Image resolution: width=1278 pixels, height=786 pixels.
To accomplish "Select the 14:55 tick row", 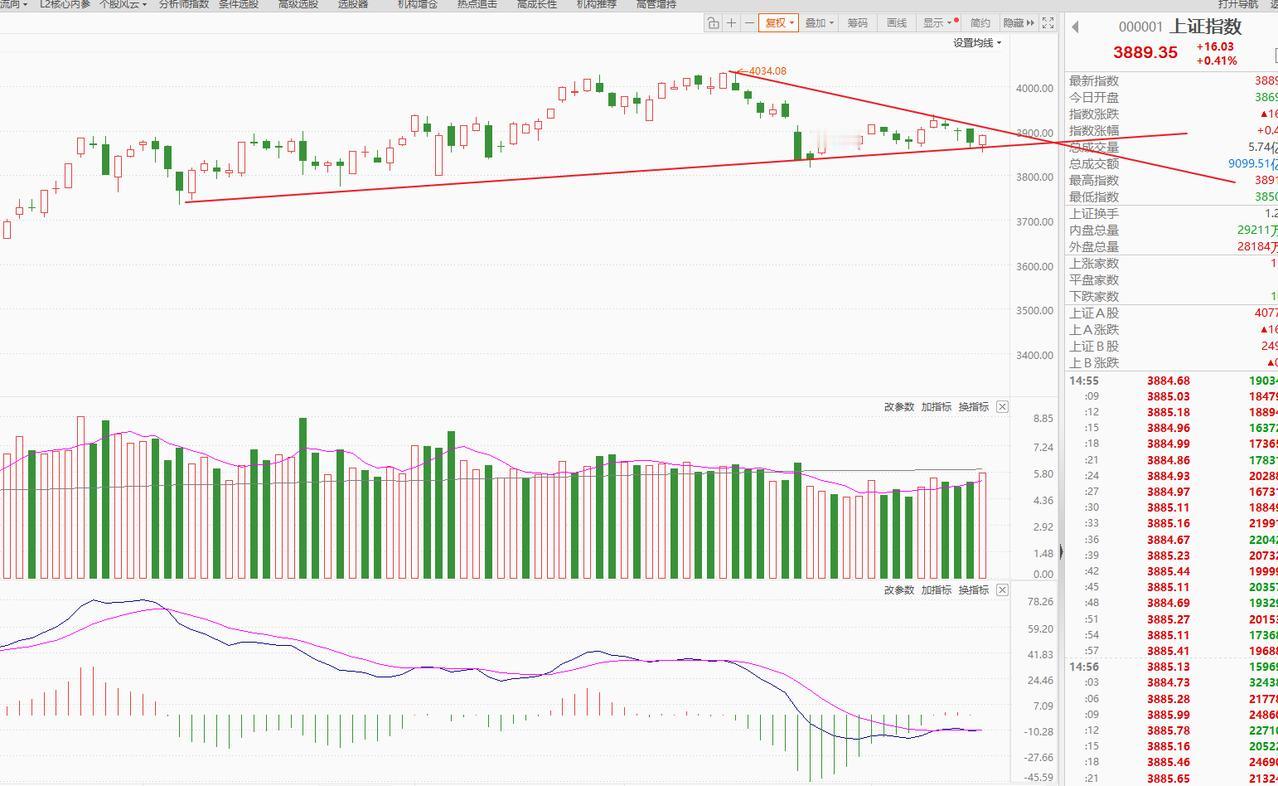I will 1172,381.
